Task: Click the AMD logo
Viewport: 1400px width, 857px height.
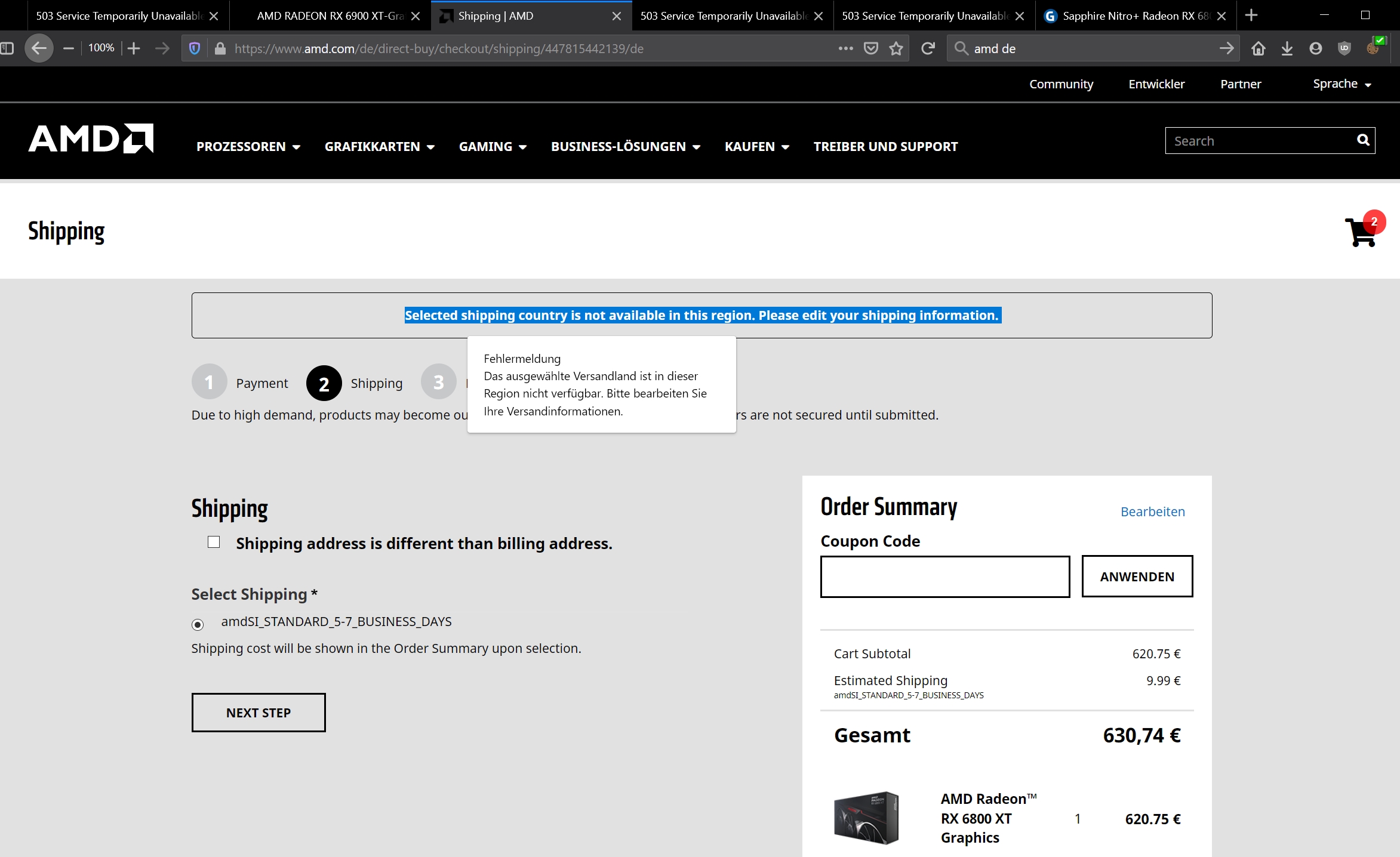Action: (x=91, y=139)
